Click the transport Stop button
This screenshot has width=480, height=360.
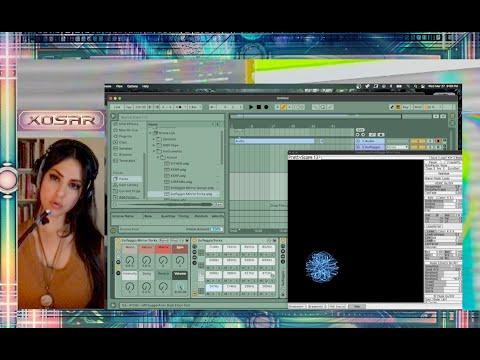tap(259, 107)
